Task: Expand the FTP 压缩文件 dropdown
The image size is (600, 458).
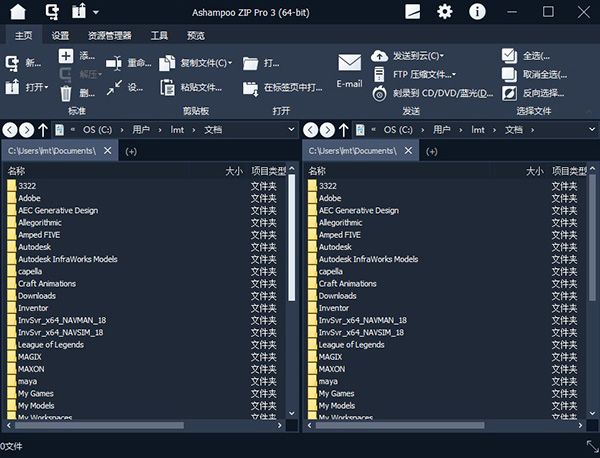Action: coord(454,74)
